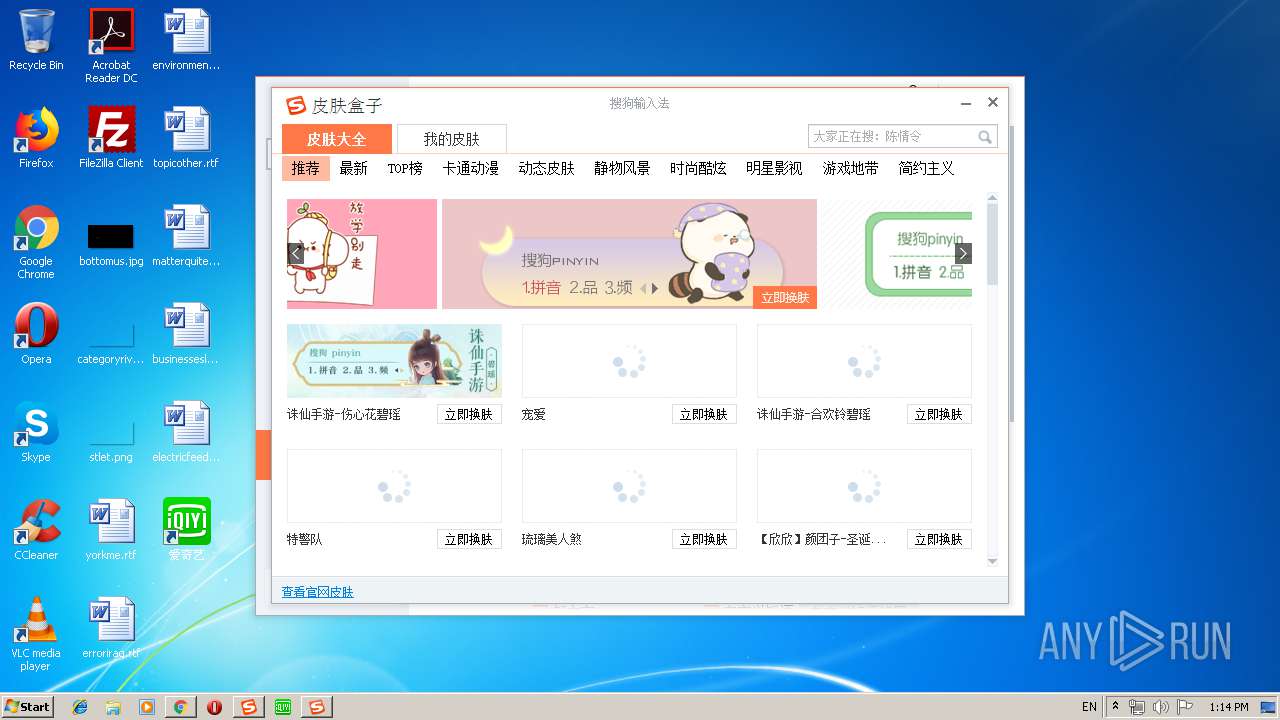1280x720 pixels.
Task: Open the 我的皮肤 tab
Action: point(451,139)
